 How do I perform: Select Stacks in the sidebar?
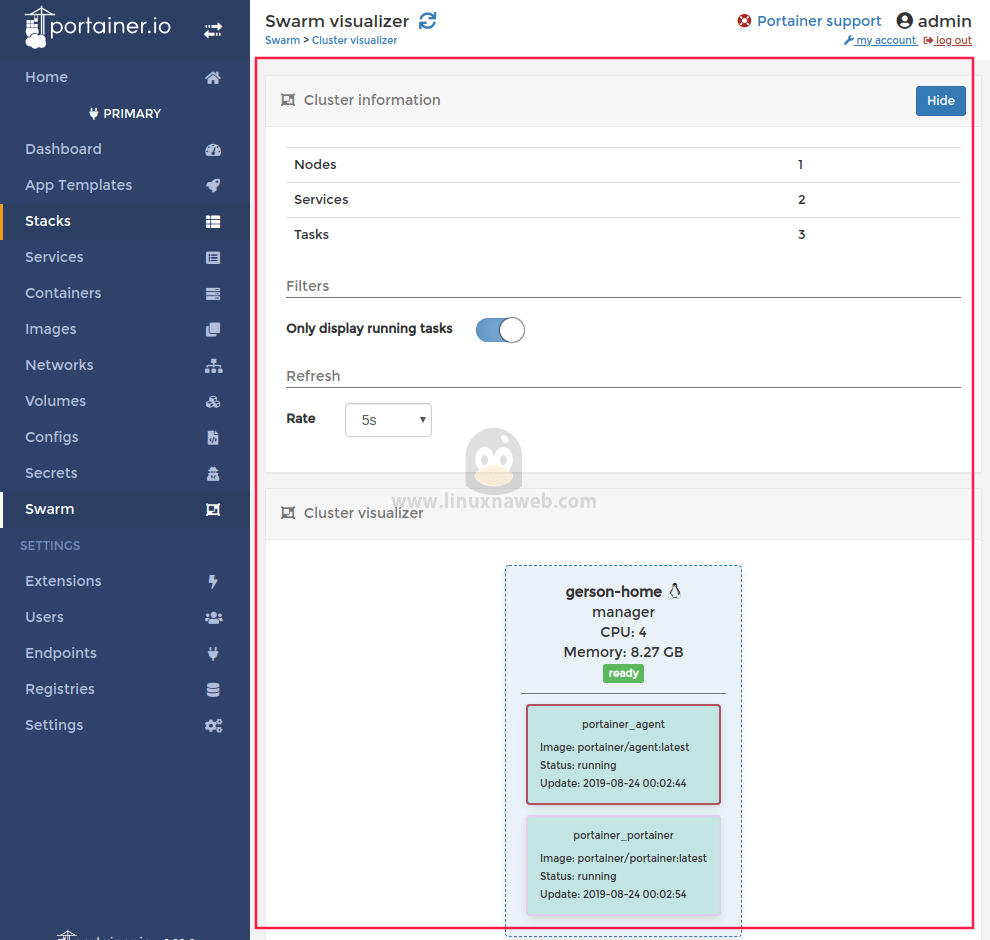coord(125,221)
